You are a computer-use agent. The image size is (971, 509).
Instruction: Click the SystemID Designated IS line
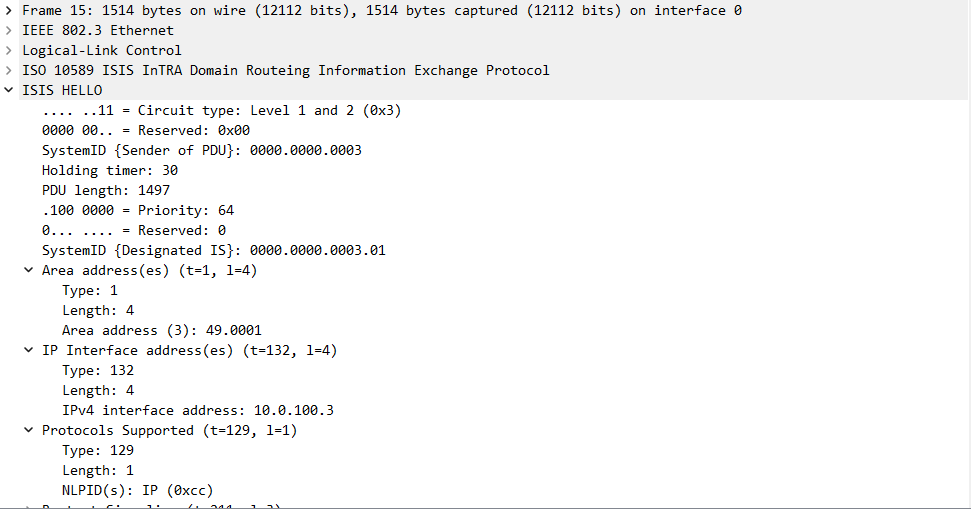click(213, 250)
